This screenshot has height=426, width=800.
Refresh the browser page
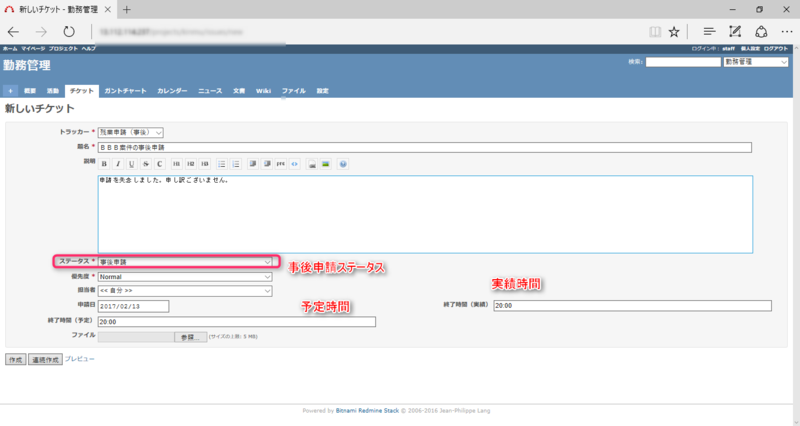[69, 32]
